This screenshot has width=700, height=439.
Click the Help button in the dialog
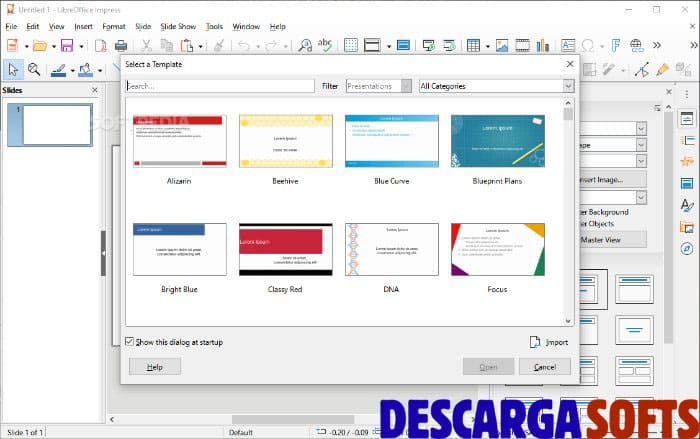pos(154,367)
